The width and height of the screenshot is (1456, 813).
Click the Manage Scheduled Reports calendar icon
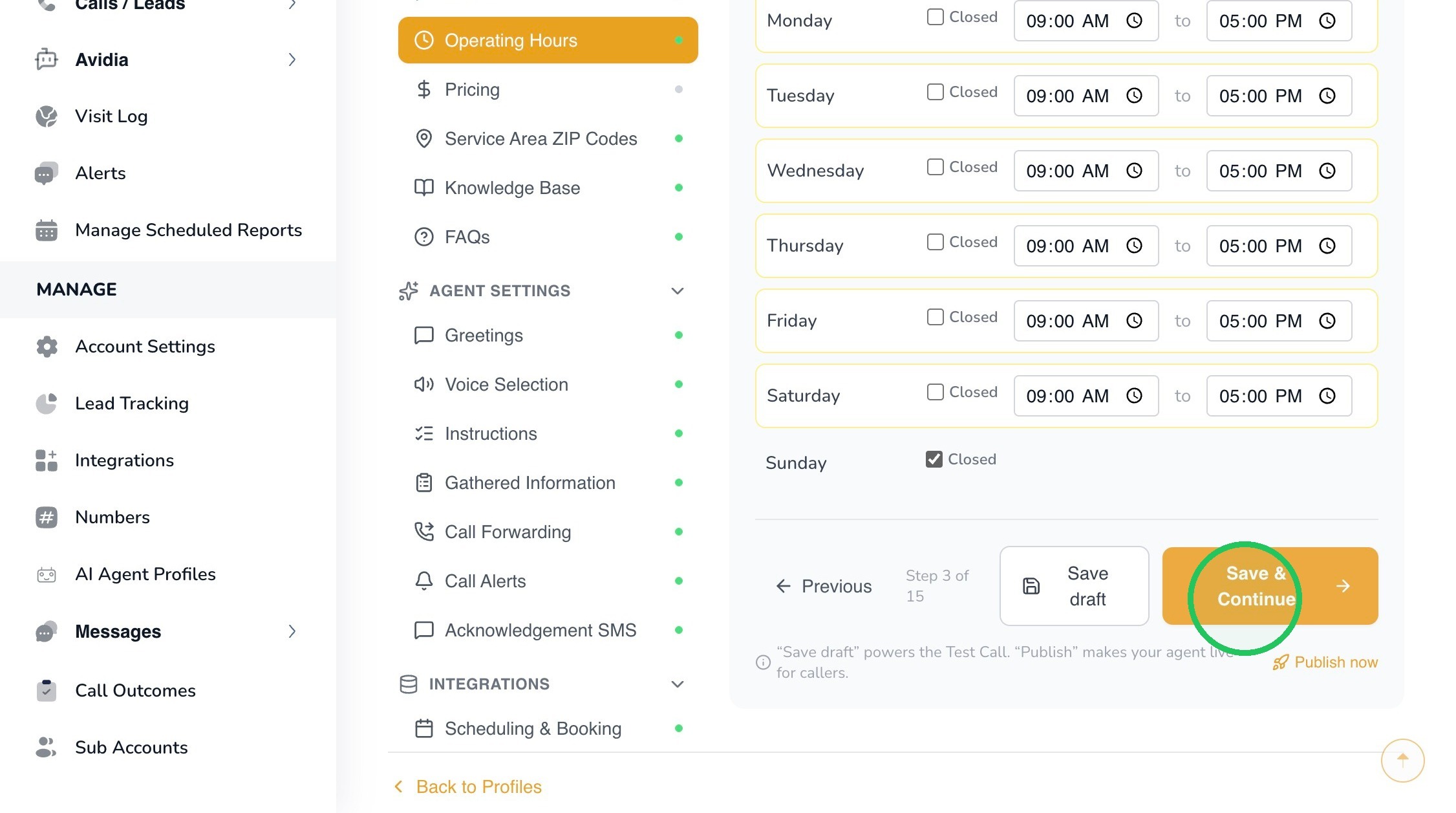tap(47, 230)
